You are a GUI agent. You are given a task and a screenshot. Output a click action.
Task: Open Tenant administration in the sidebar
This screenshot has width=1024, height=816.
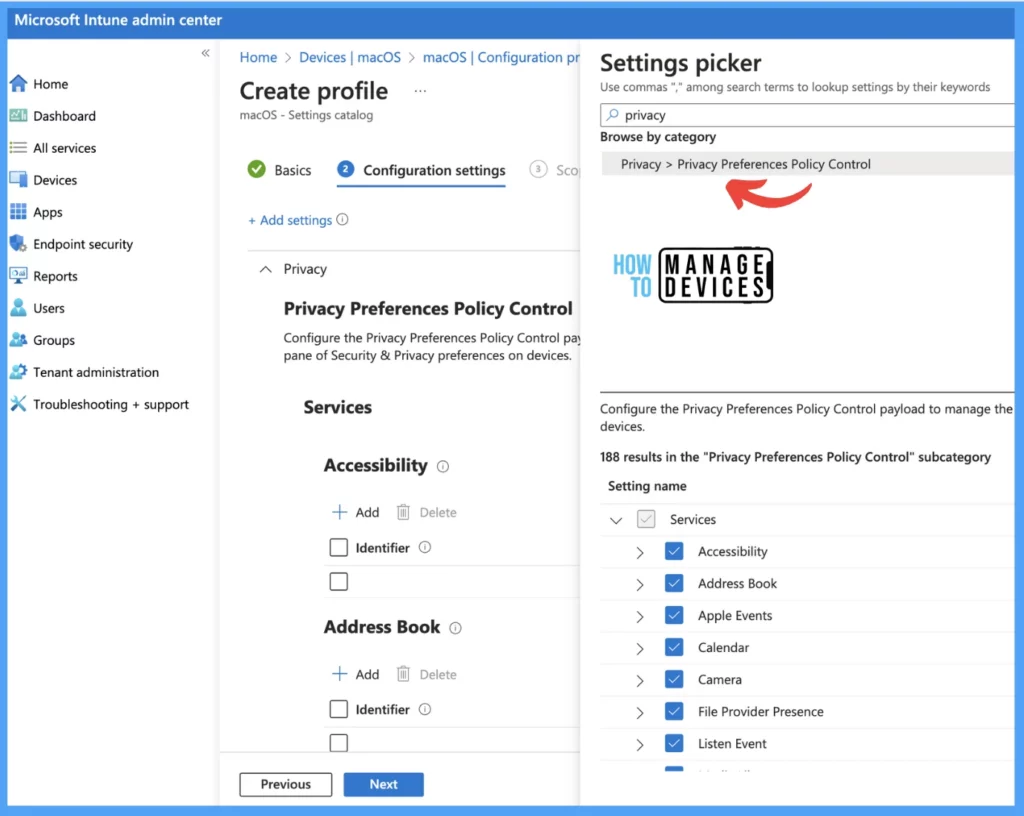96,372
